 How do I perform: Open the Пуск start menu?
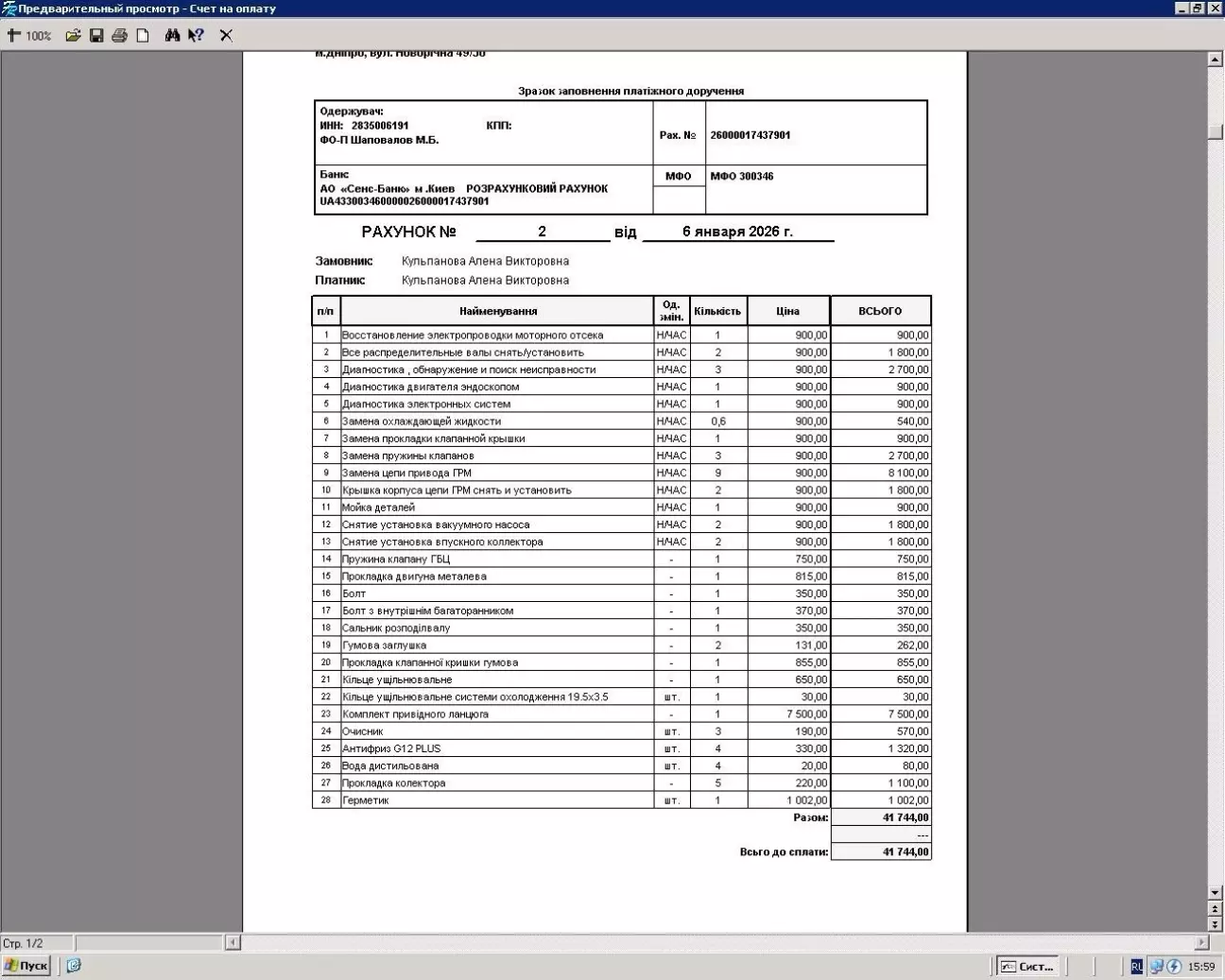[26, 966]
